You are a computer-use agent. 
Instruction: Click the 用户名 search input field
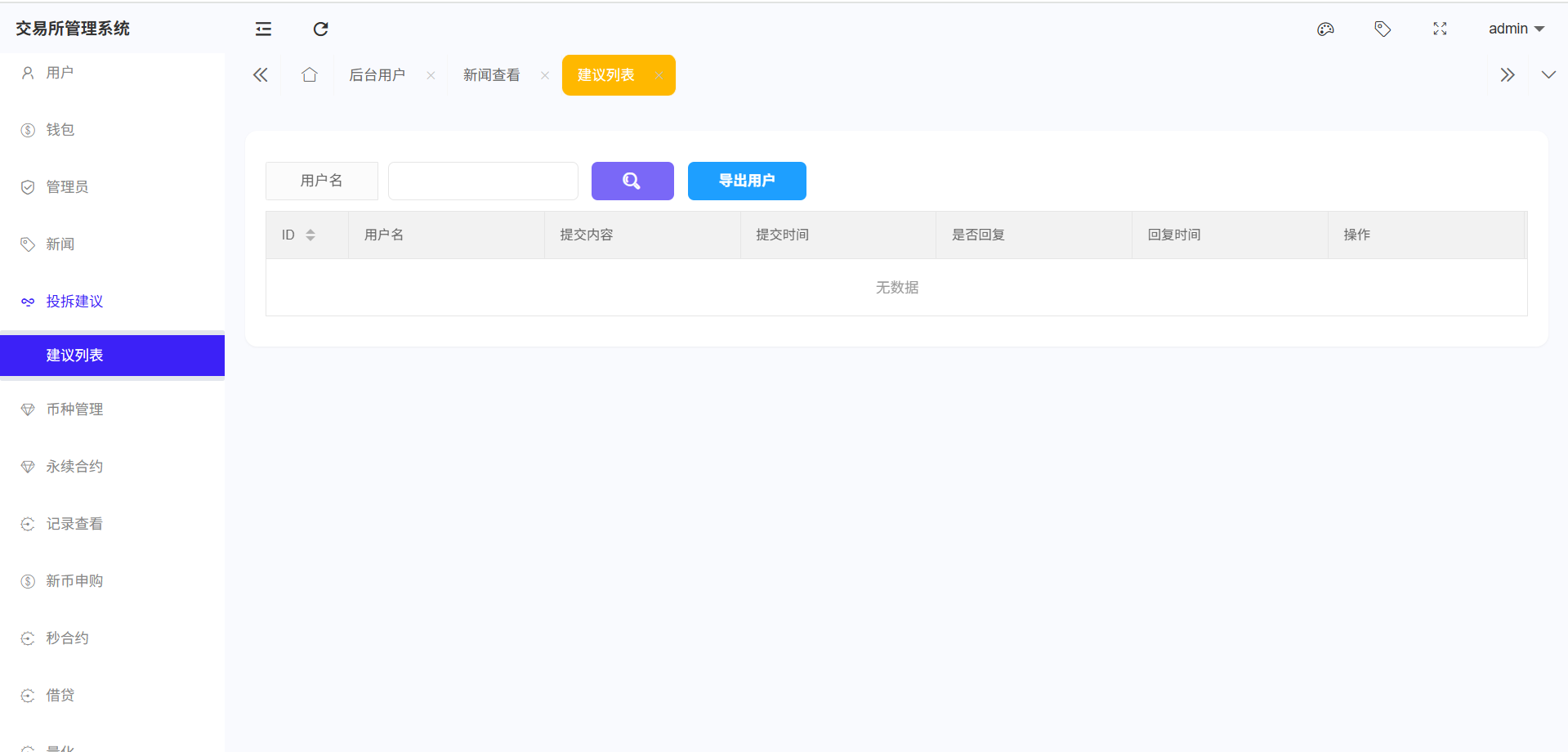(483, 181)
